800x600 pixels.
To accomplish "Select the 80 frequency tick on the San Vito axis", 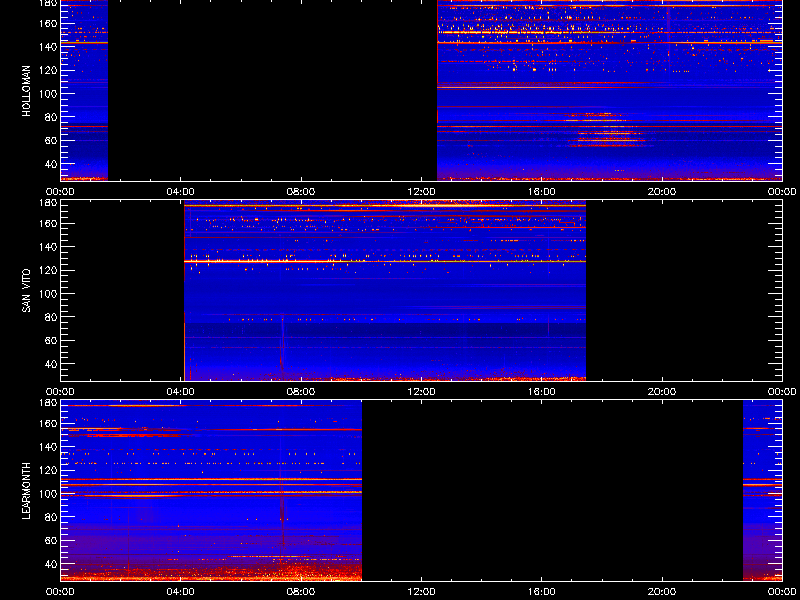I will coord(52,317).
